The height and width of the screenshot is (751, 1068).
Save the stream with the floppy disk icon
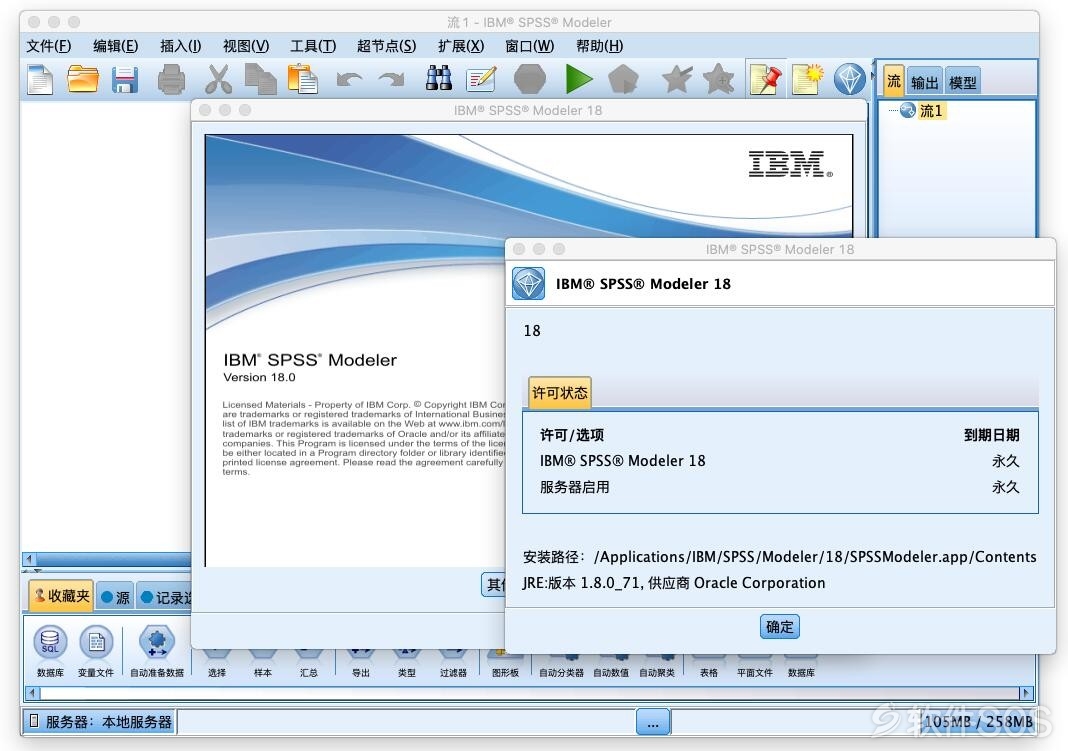point(125,80)
